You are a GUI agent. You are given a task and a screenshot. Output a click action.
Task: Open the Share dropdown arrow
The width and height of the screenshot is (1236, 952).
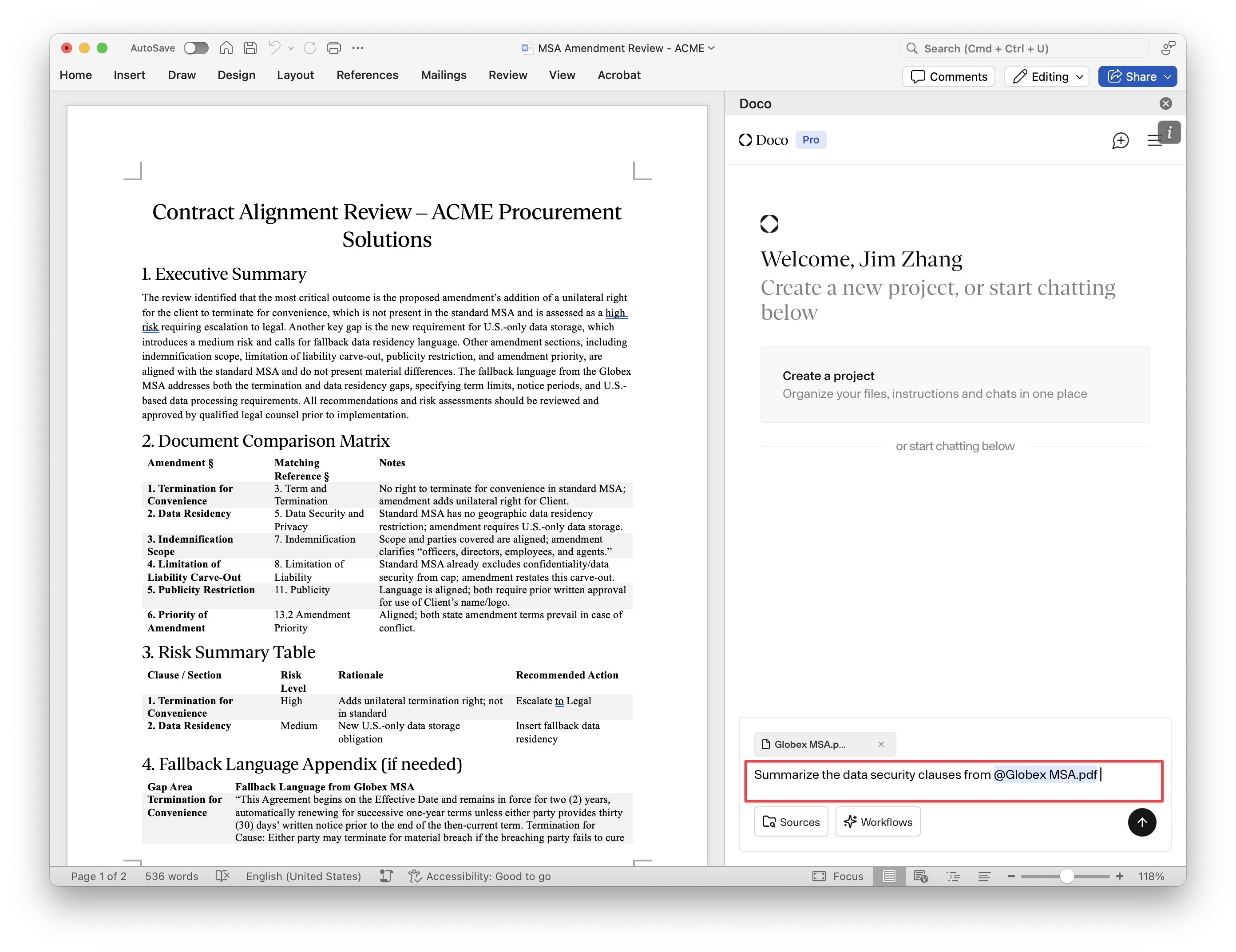1168,76
